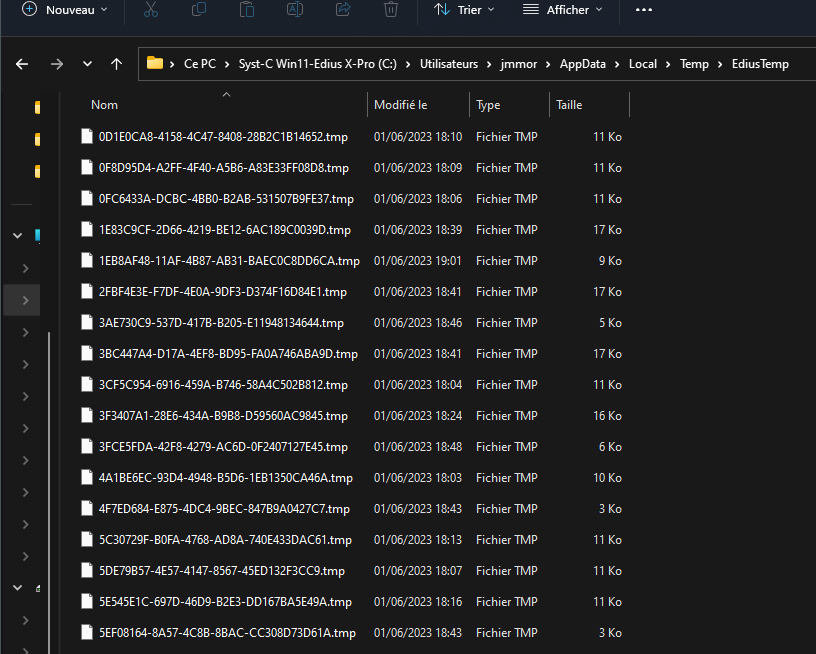816x654 pixels.
Task: Click the Paste clipboard icon
Action: point(247,9)
